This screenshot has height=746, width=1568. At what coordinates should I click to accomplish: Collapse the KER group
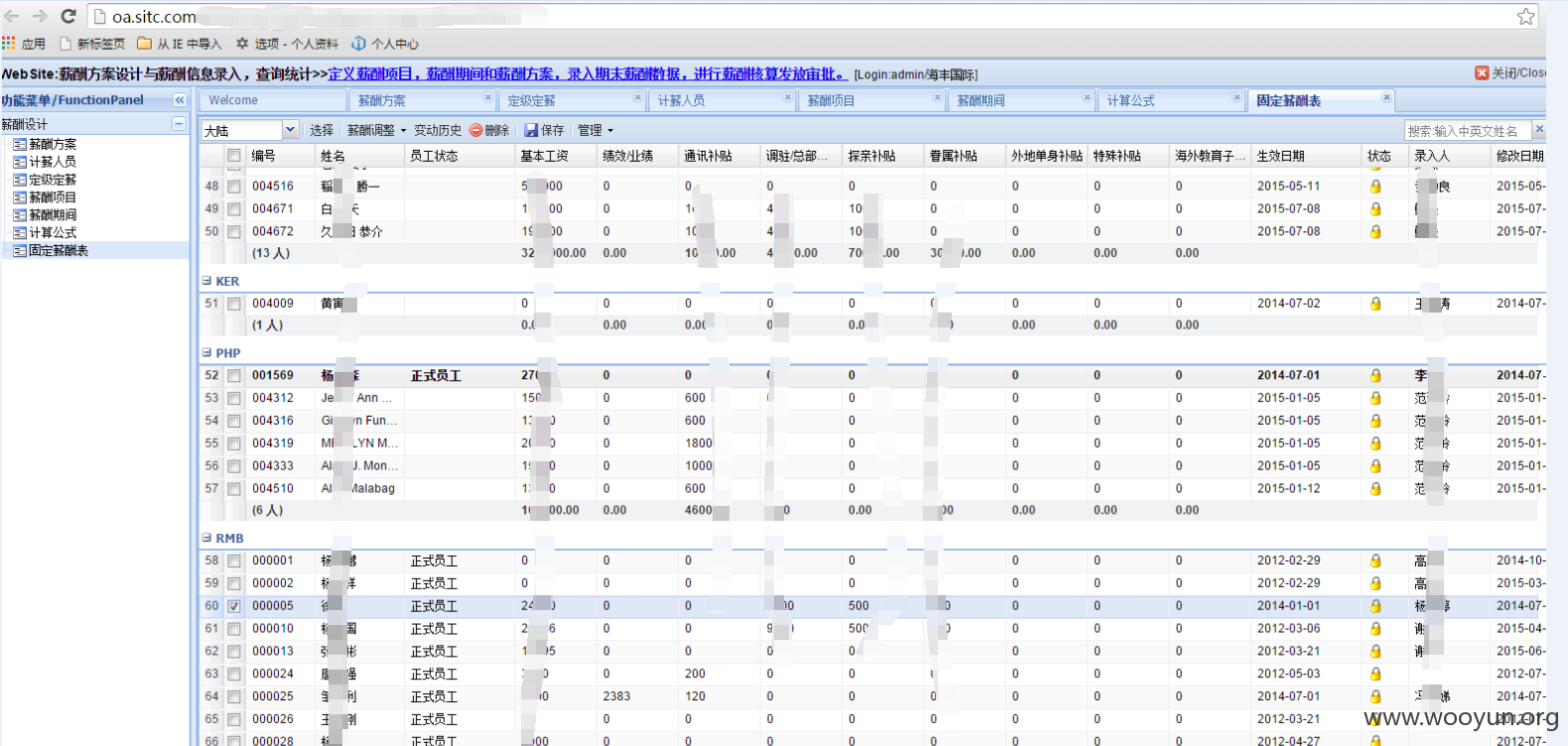(206, 281)
